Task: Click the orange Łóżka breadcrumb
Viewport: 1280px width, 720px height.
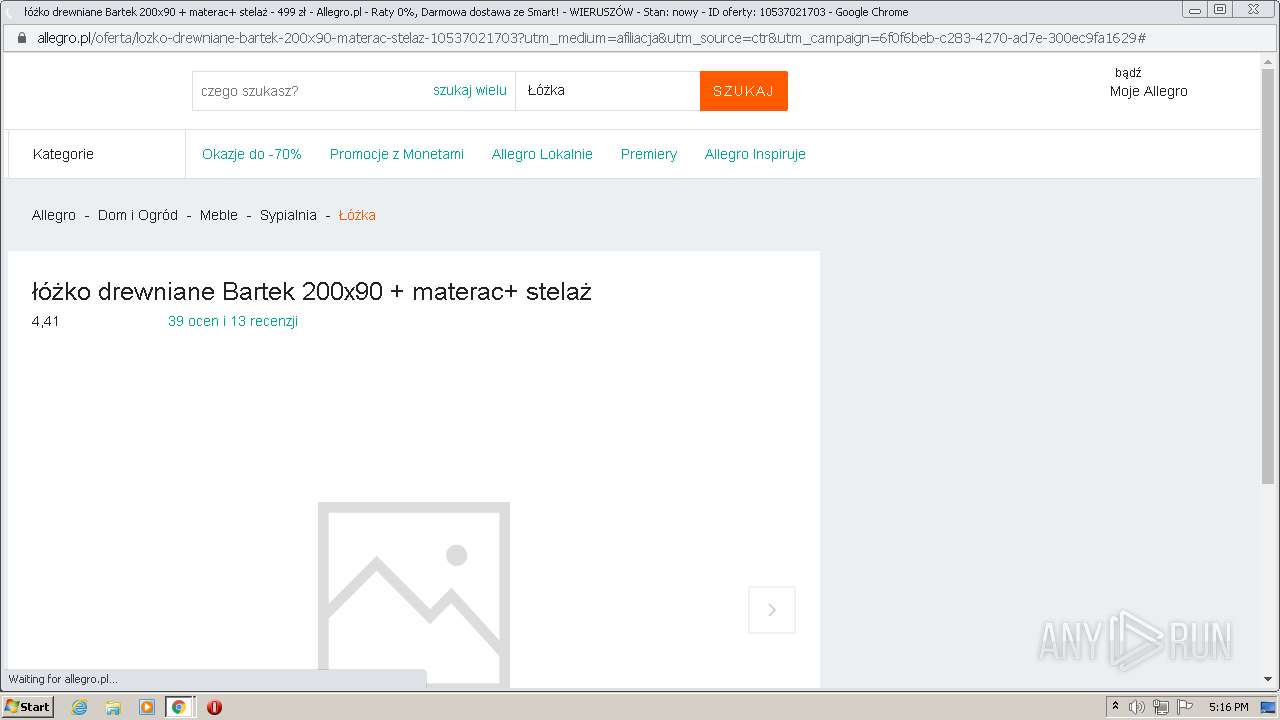Action: [357, 215]
